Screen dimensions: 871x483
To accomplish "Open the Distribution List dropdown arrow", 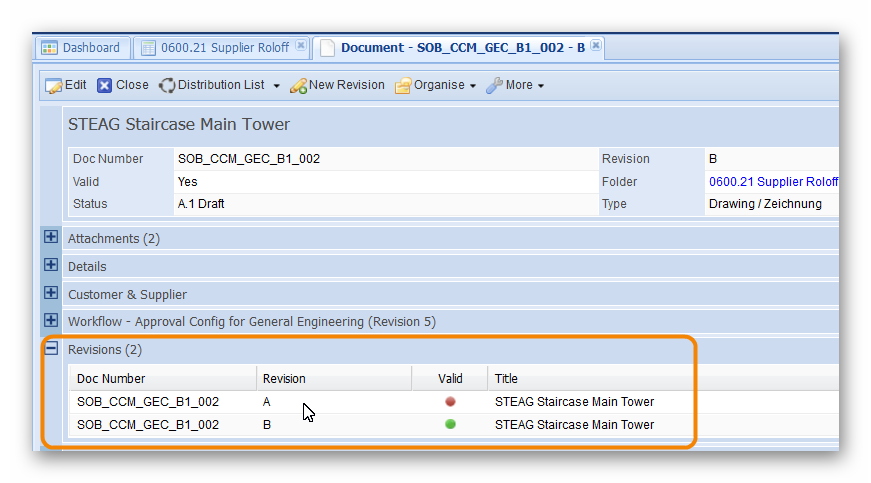I will point(277,87).
